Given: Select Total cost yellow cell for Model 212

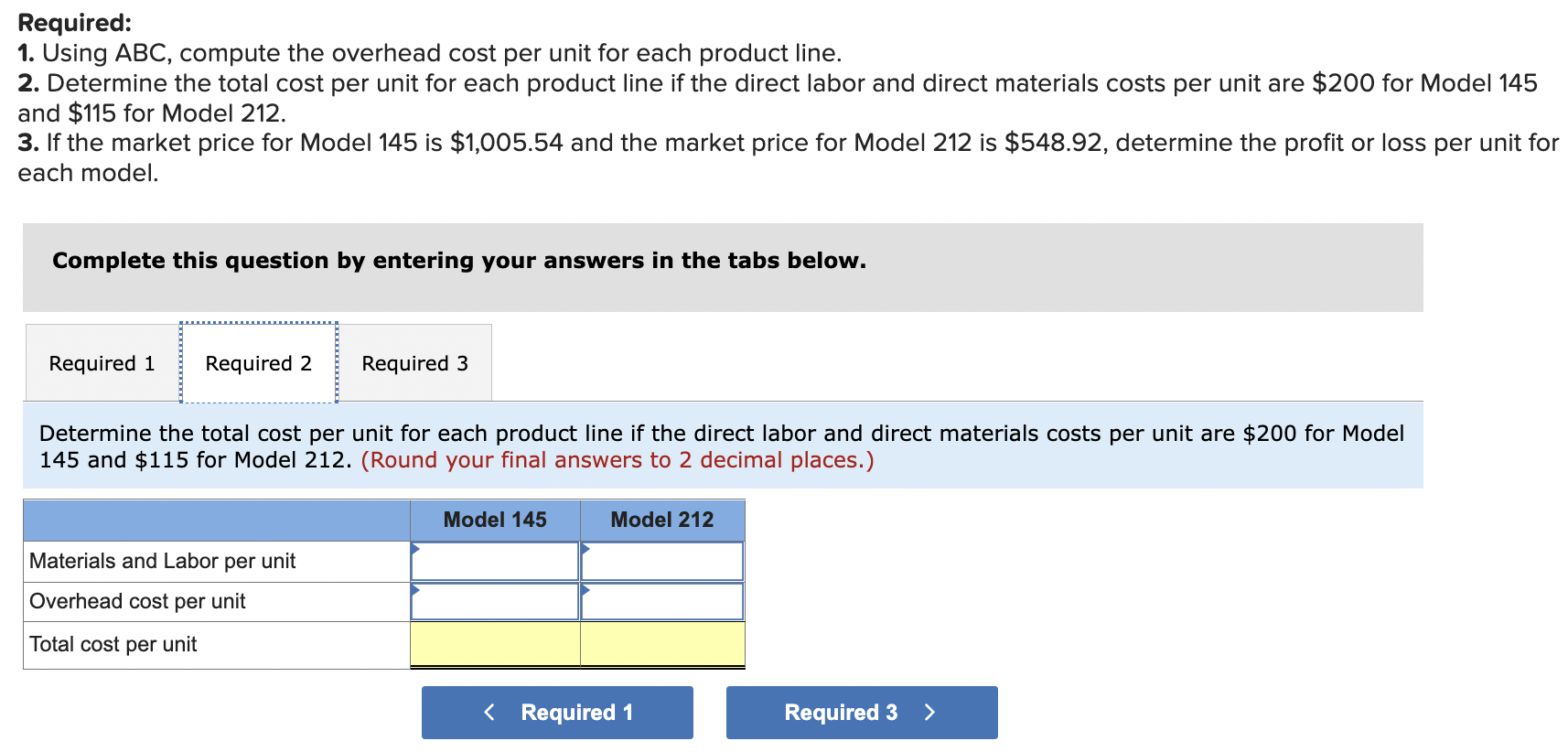Looking at the screenshot, I should (662, 644).
